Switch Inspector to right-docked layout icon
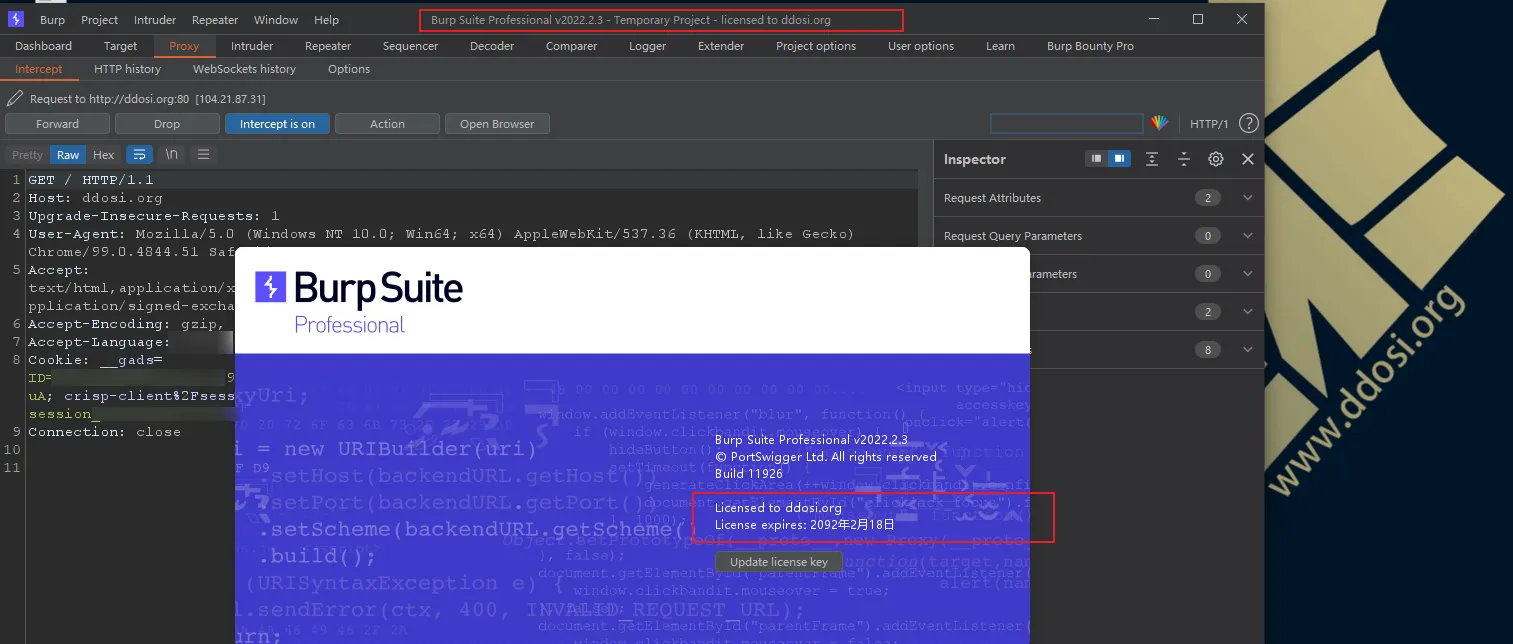 point(1119,159)
